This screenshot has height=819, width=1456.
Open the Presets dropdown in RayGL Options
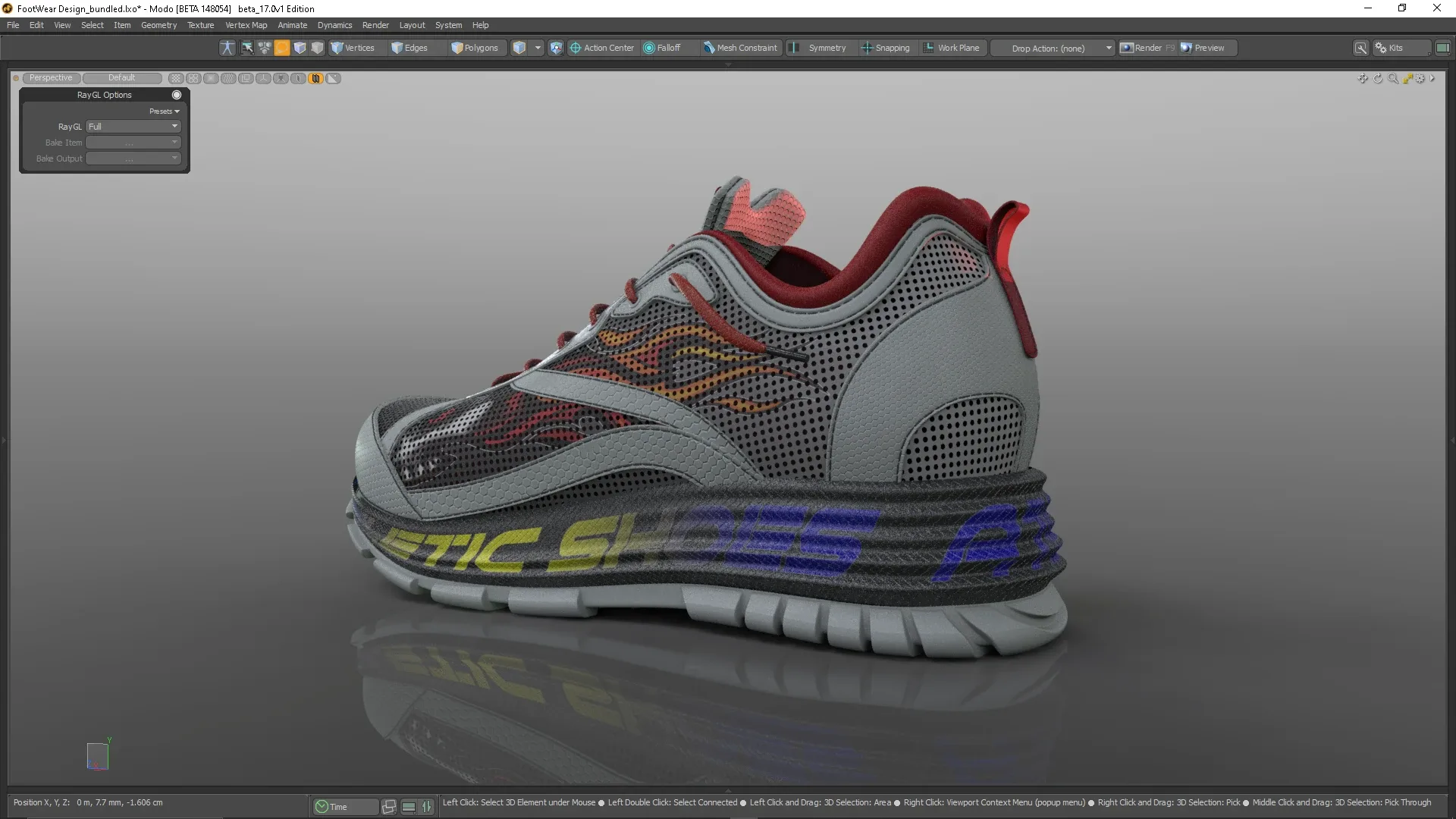click(165, 111)
